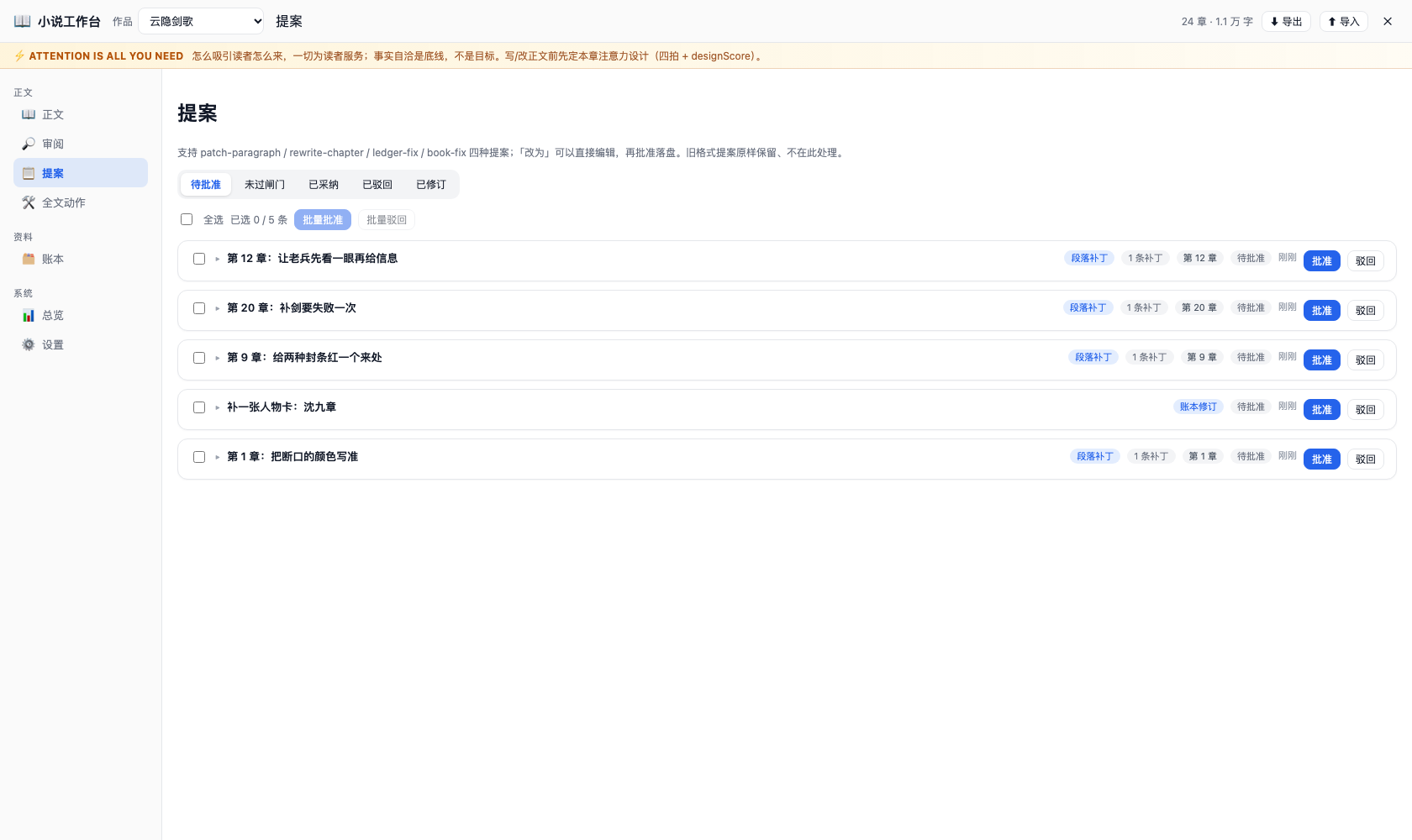The width and height of the screenshot is (1412, 840).
Task: Click the lightning bolt icon in the banner
Action: click(x=19, y=55)
